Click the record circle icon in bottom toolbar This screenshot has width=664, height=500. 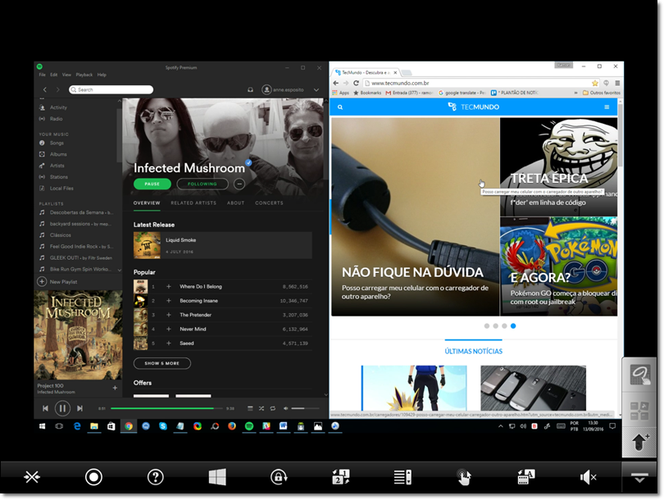[94, 477]
